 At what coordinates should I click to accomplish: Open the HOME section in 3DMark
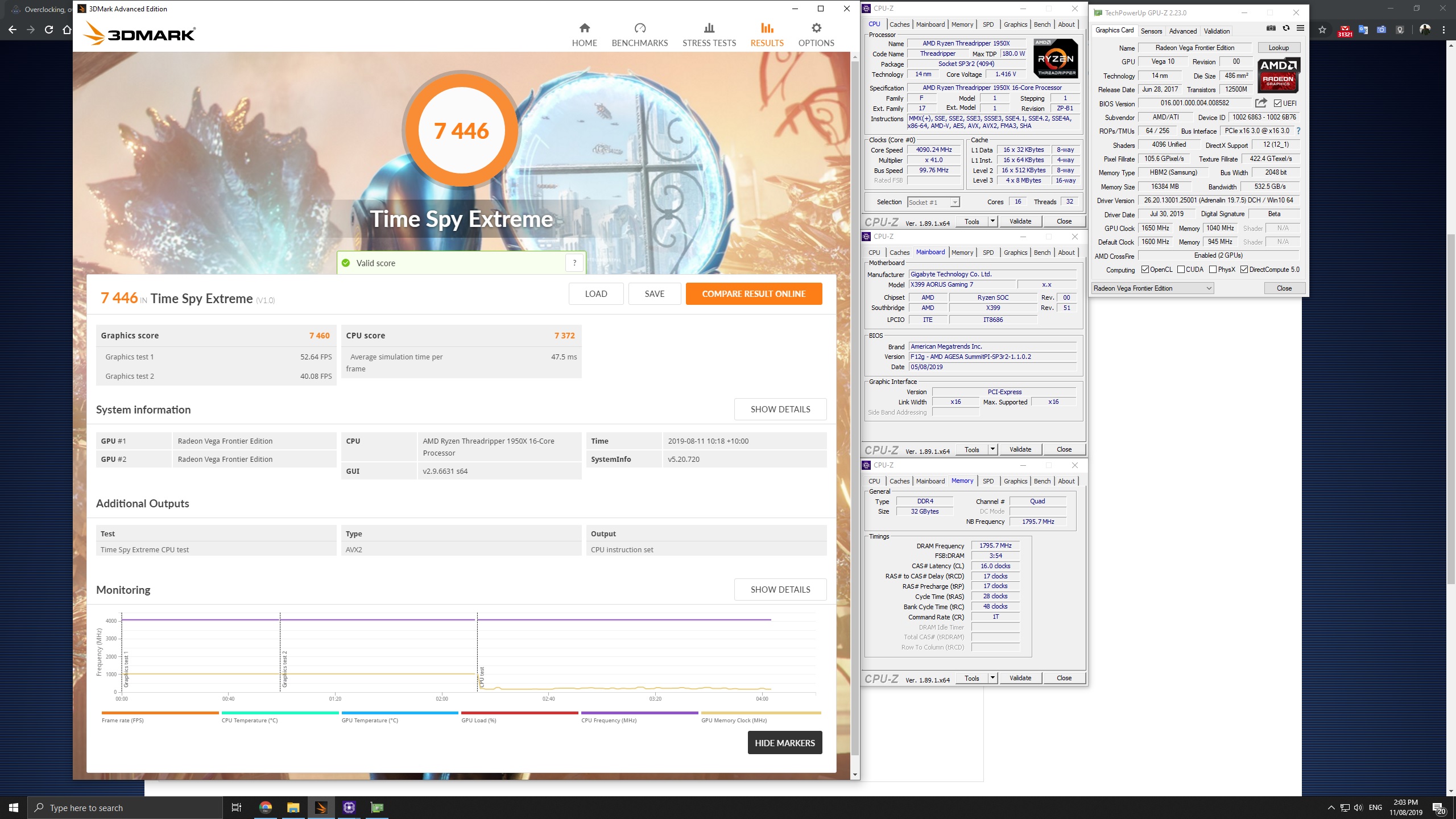pos(584,35)
